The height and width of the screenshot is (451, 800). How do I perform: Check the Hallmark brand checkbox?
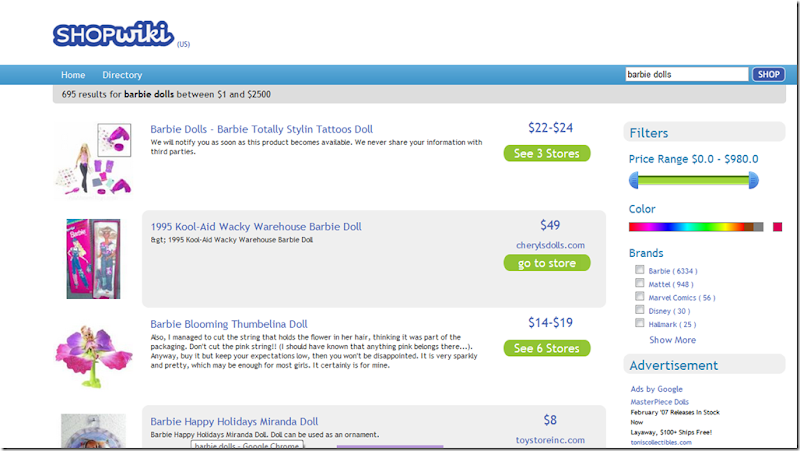tap(640, 323)
